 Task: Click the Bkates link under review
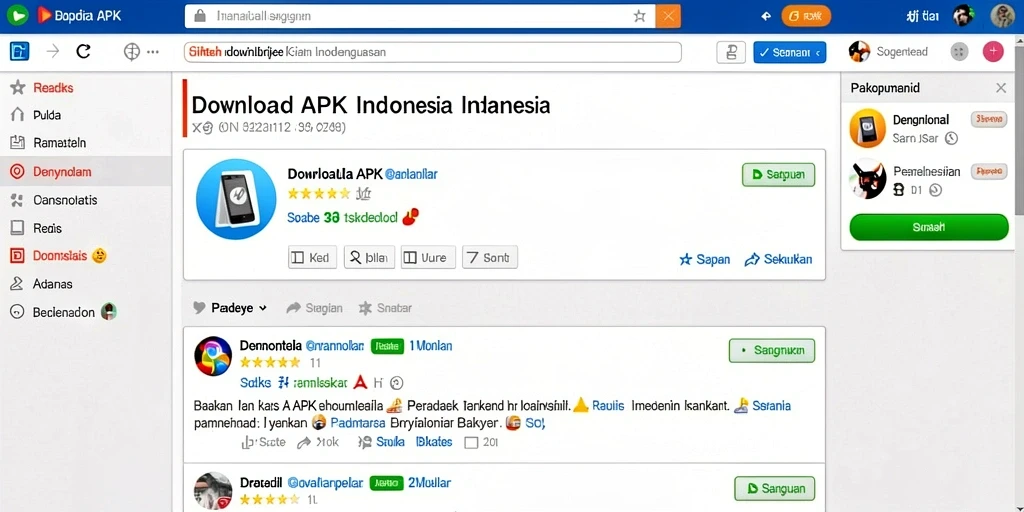(x=434, y=442)
